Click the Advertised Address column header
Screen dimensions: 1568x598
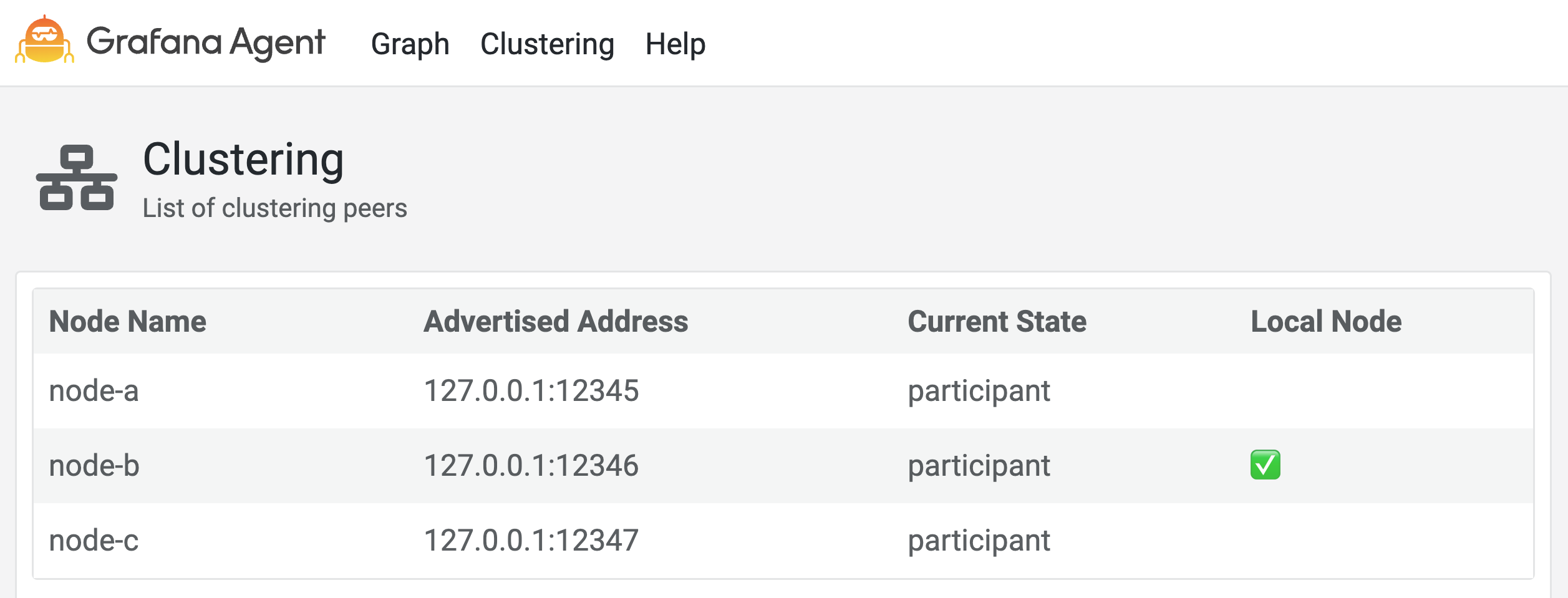[556, 321]
